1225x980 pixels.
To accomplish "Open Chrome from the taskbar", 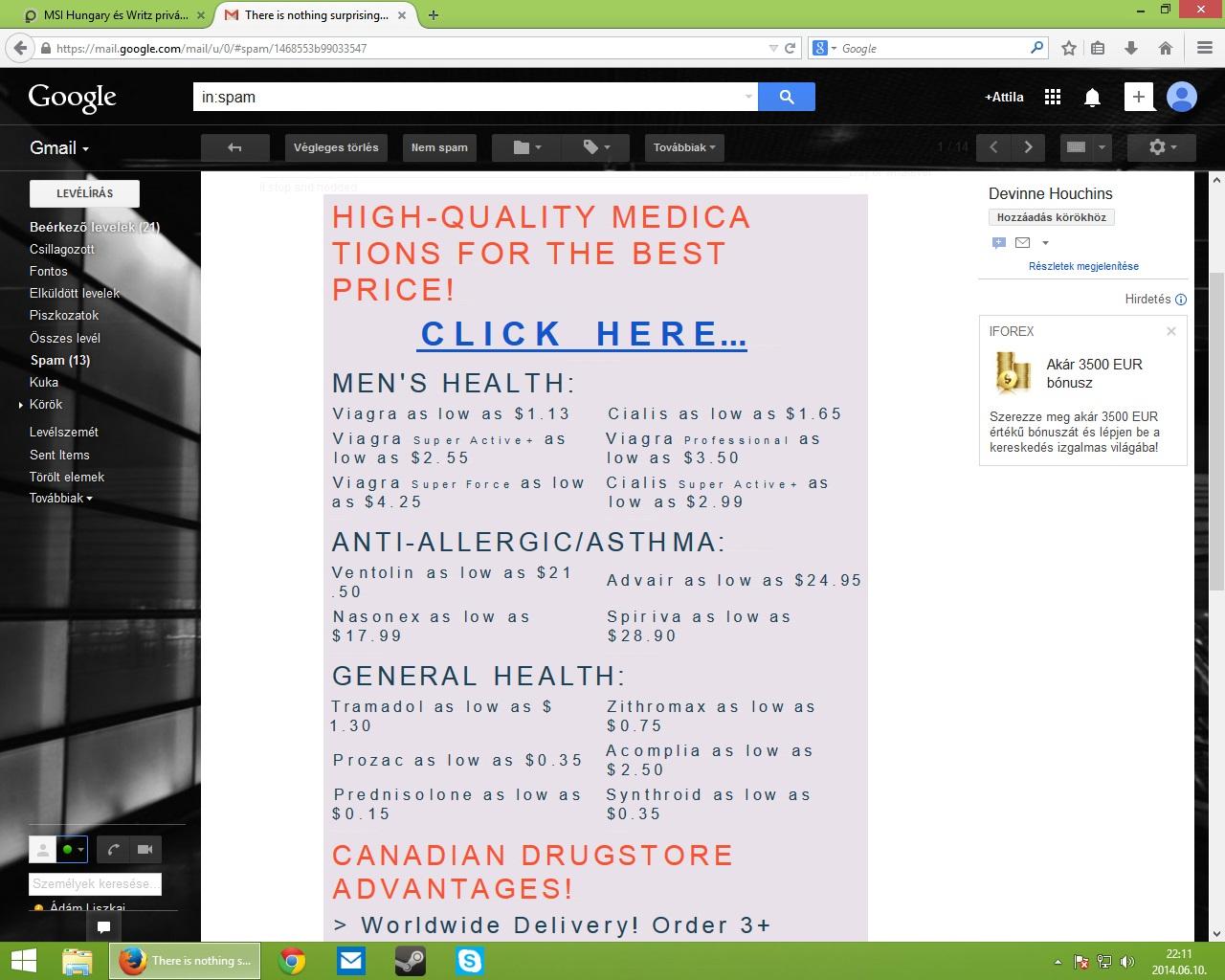I will 292,961.
